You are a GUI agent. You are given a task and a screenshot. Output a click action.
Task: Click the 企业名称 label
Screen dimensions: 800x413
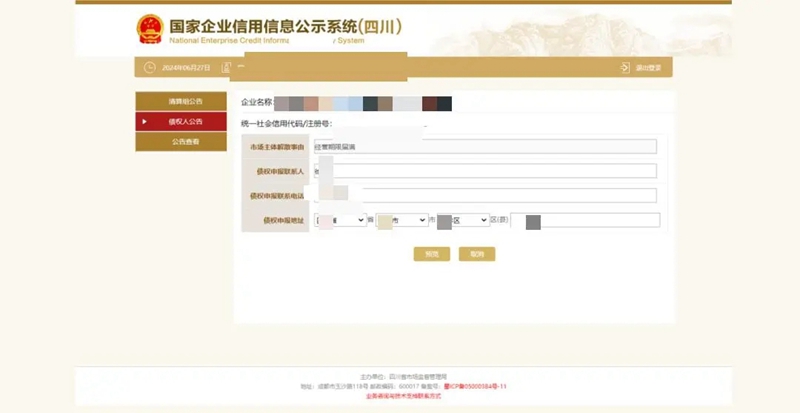[257, 102]
